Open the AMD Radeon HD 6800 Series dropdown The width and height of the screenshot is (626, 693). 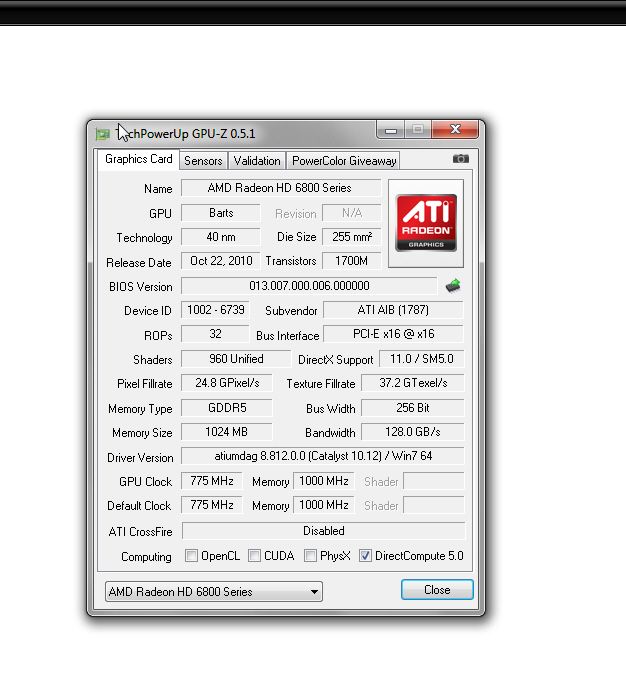point(214,591)
